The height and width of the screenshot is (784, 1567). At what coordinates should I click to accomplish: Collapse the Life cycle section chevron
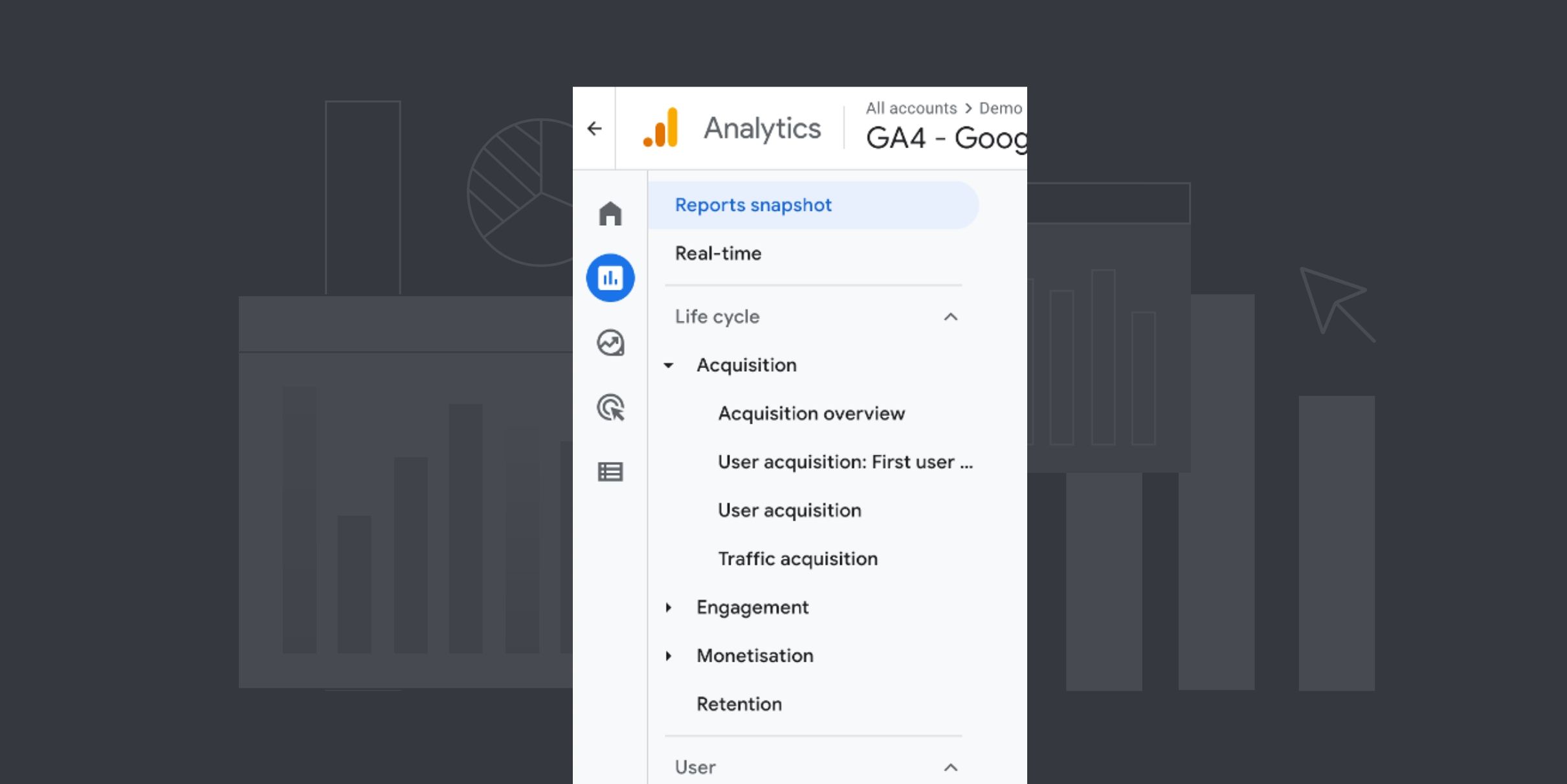(x=950, y=317)
